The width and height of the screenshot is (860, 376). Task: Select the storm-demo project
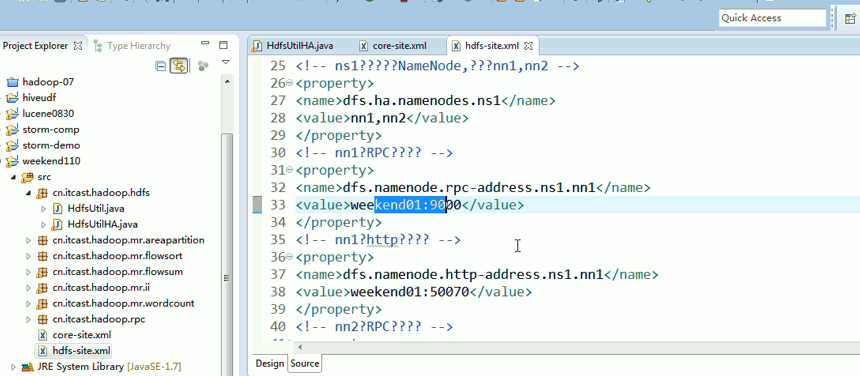pyautogui.click(x=51, y=146)
